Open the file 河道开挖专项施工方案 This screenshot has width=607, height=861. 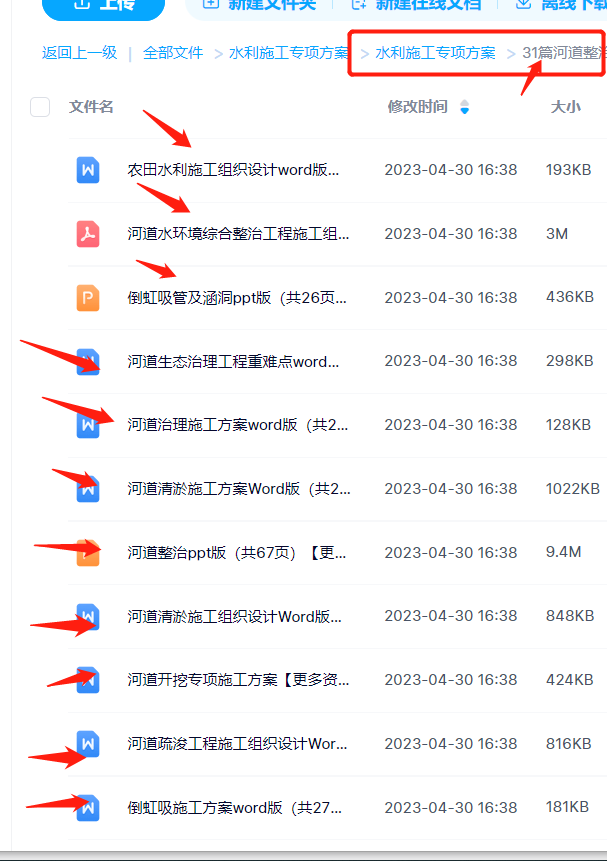point(238,680)
